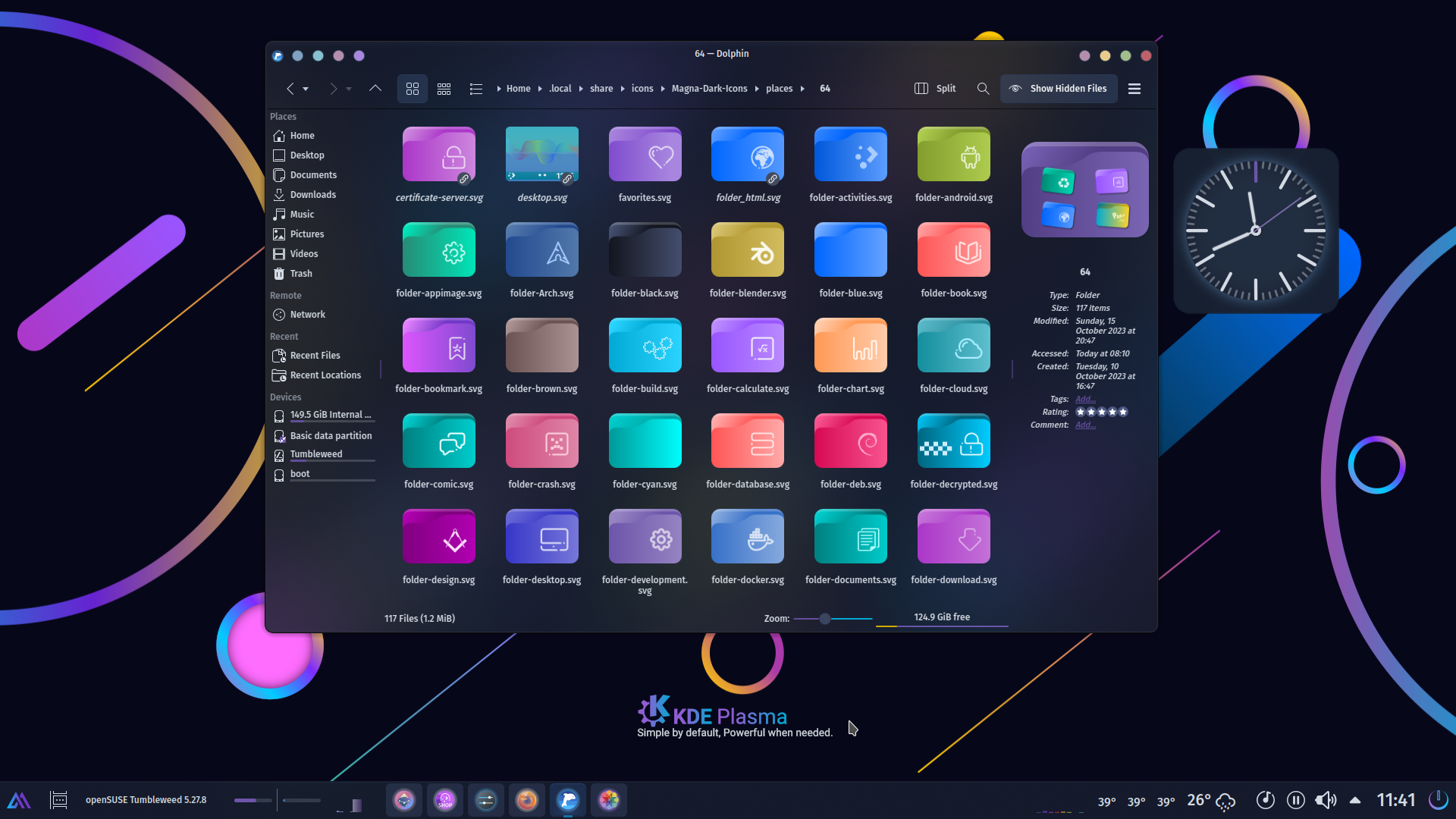The width and height of the screenshot is (1456, 819).
Task: Click the Magna-Dark-Icons breadcrumb
Action: (710, 89)
